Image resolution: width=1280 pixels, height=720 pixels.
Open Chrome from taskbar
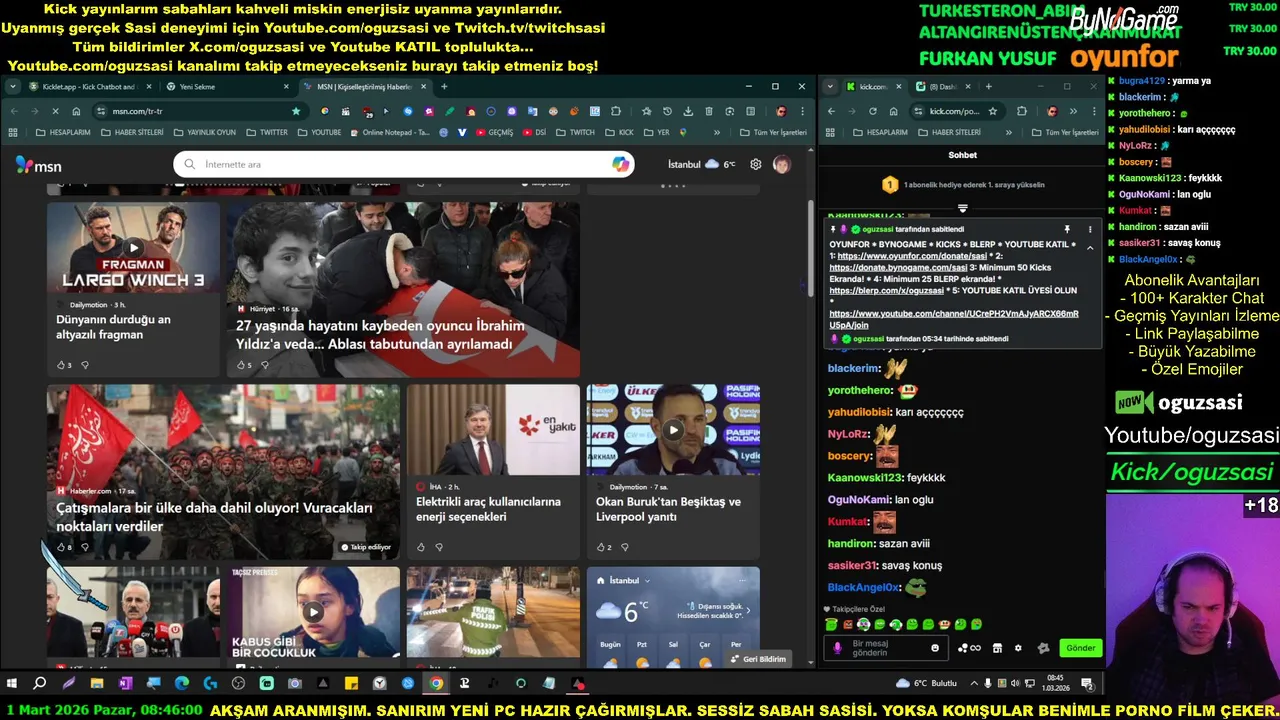pos(436,684)
